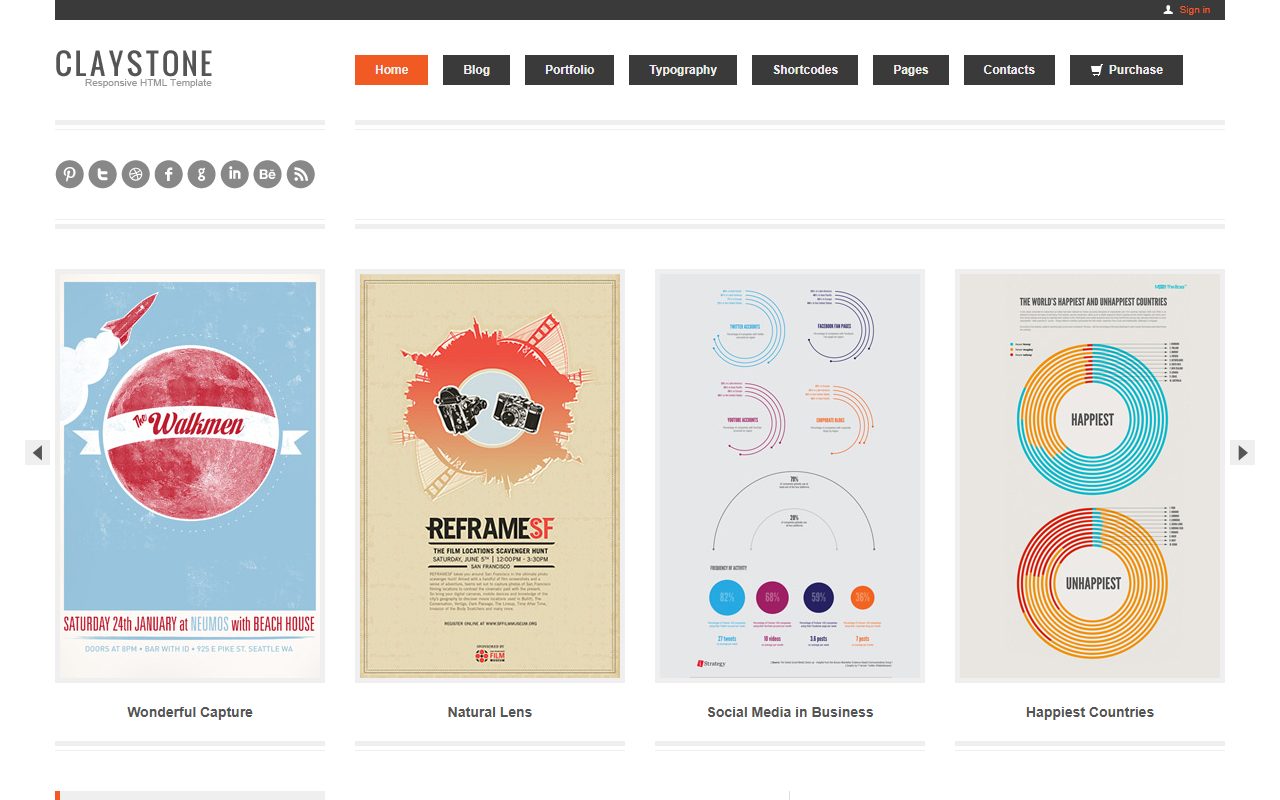This screenshot has height=800, width=1280.
Task: Open Social Media in Business title
Action: (x=790, y=712)
